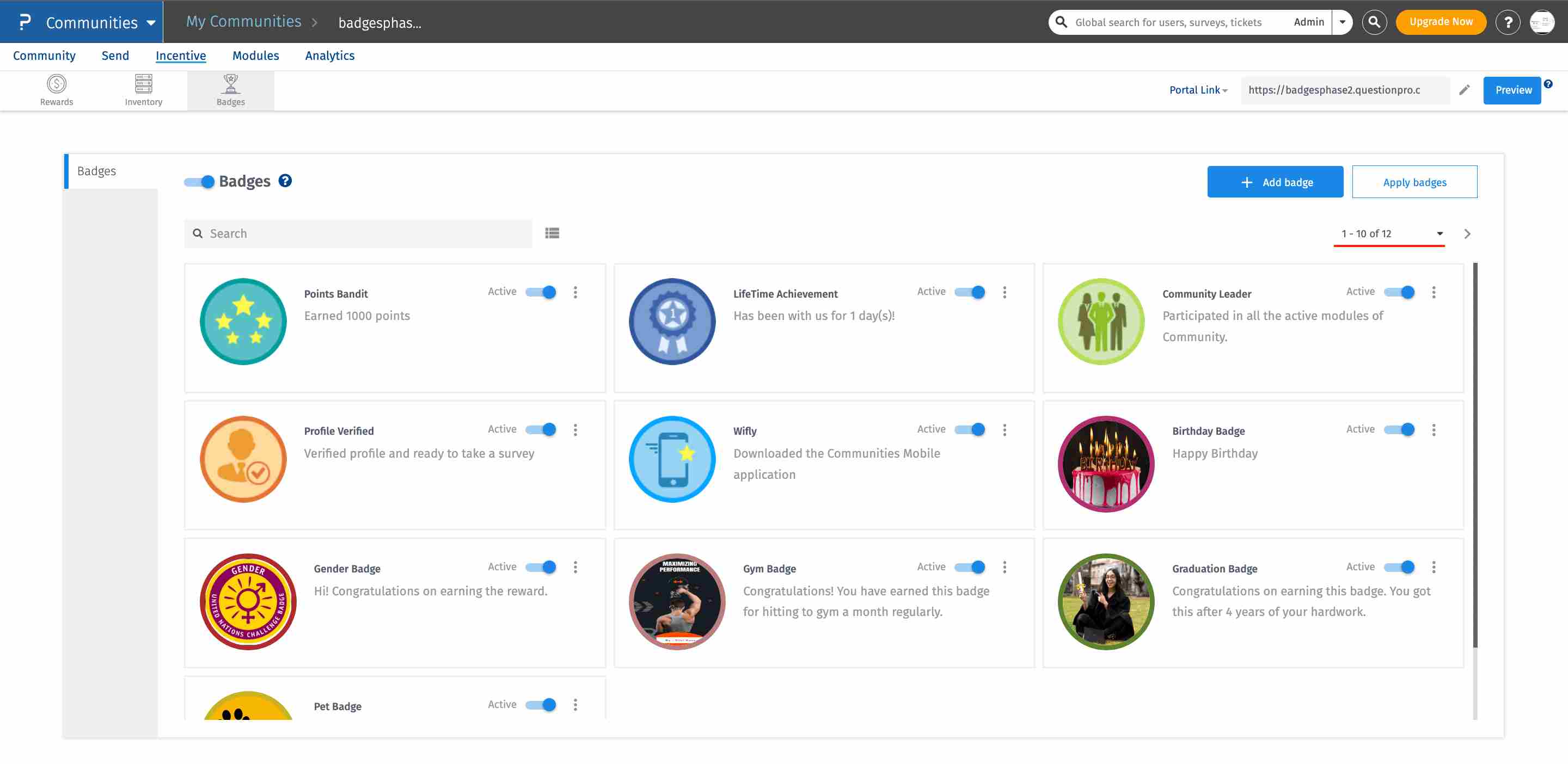Switch to the Analytics tab
The height and width of the screenshot is (764, 1568).
(329, 56)
